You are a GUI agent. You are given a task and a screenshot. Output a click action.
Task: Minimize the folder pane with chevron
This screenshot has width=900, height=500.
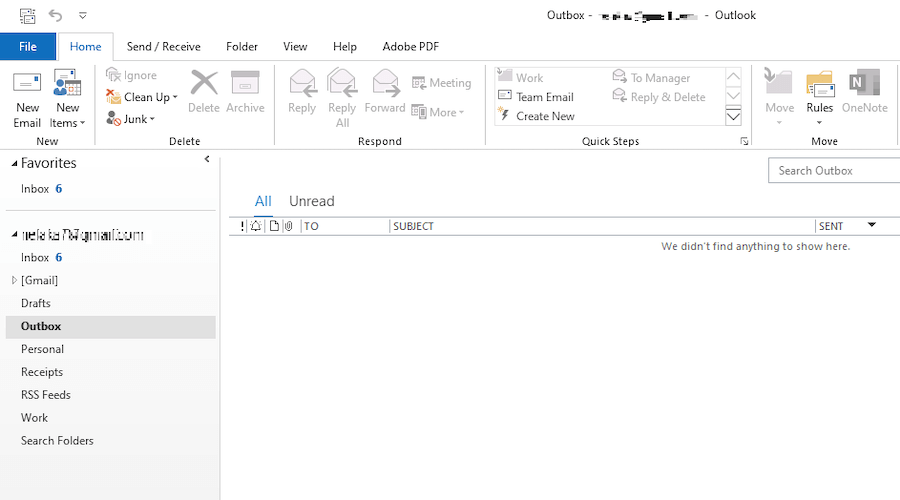[x=207, y=159]
